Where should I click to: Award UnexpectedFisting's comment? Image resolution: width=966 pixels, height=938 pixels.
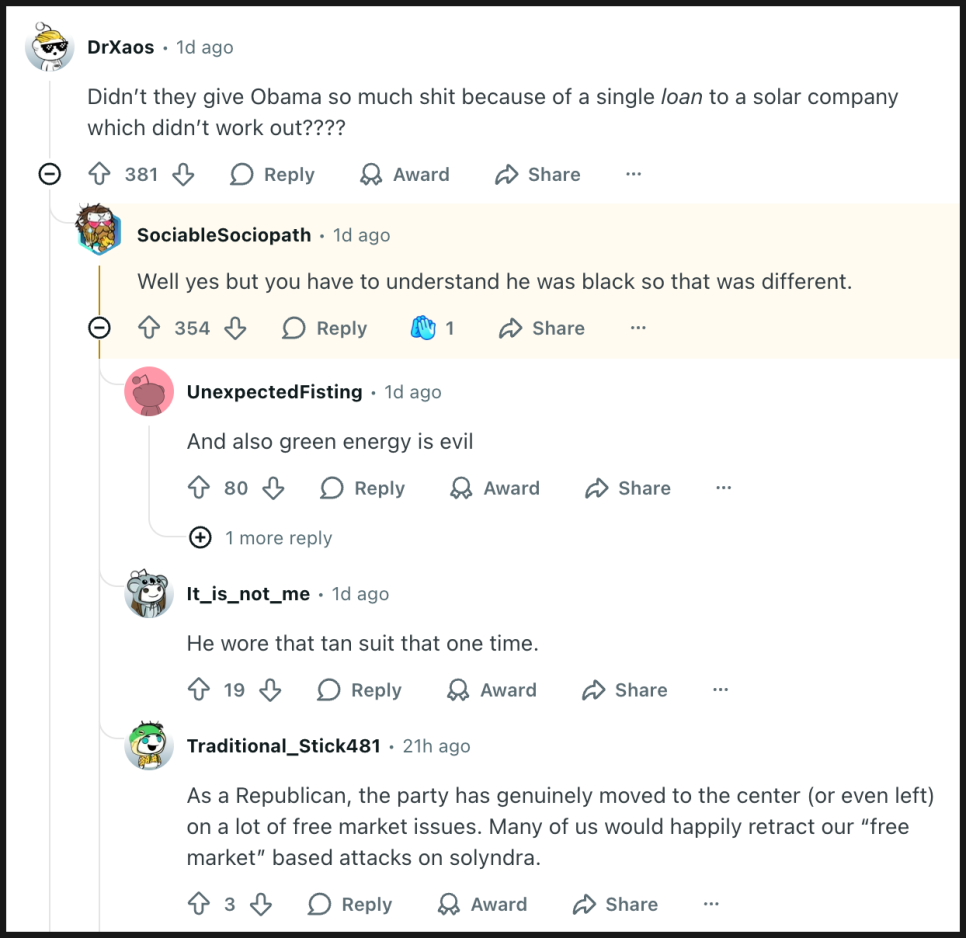pos(495,488)
